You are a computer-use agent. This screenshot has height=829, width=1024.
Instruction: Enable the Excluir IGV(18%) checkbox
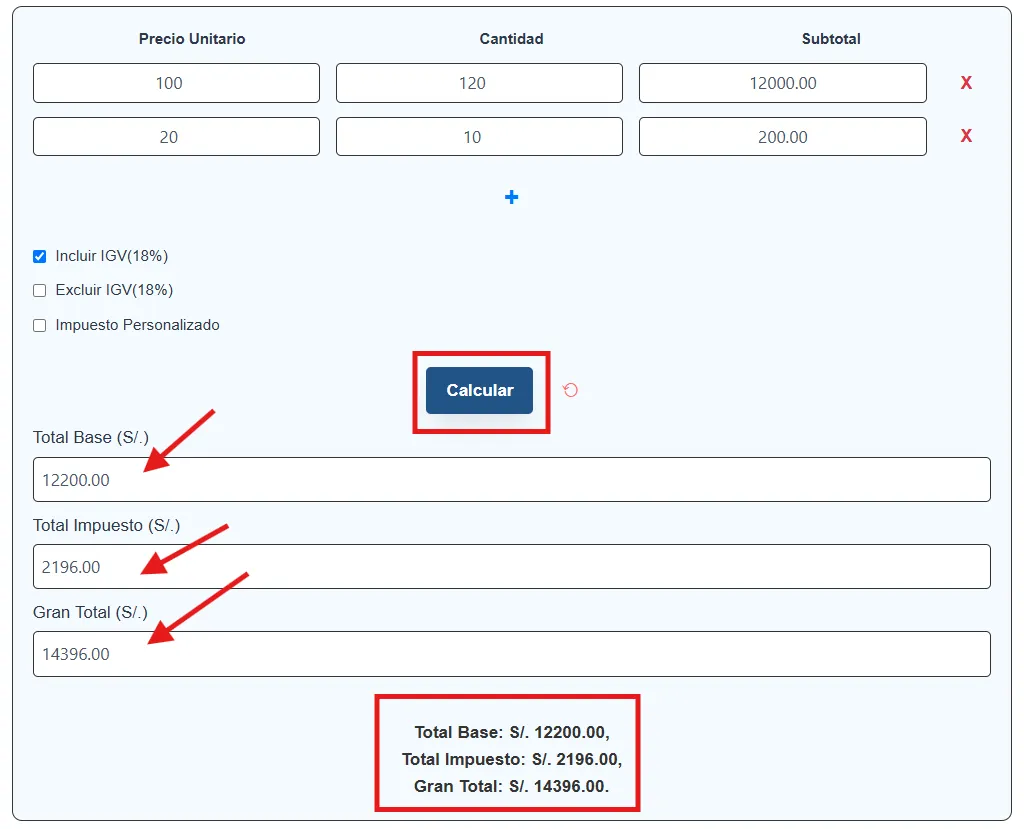point(40,290)
